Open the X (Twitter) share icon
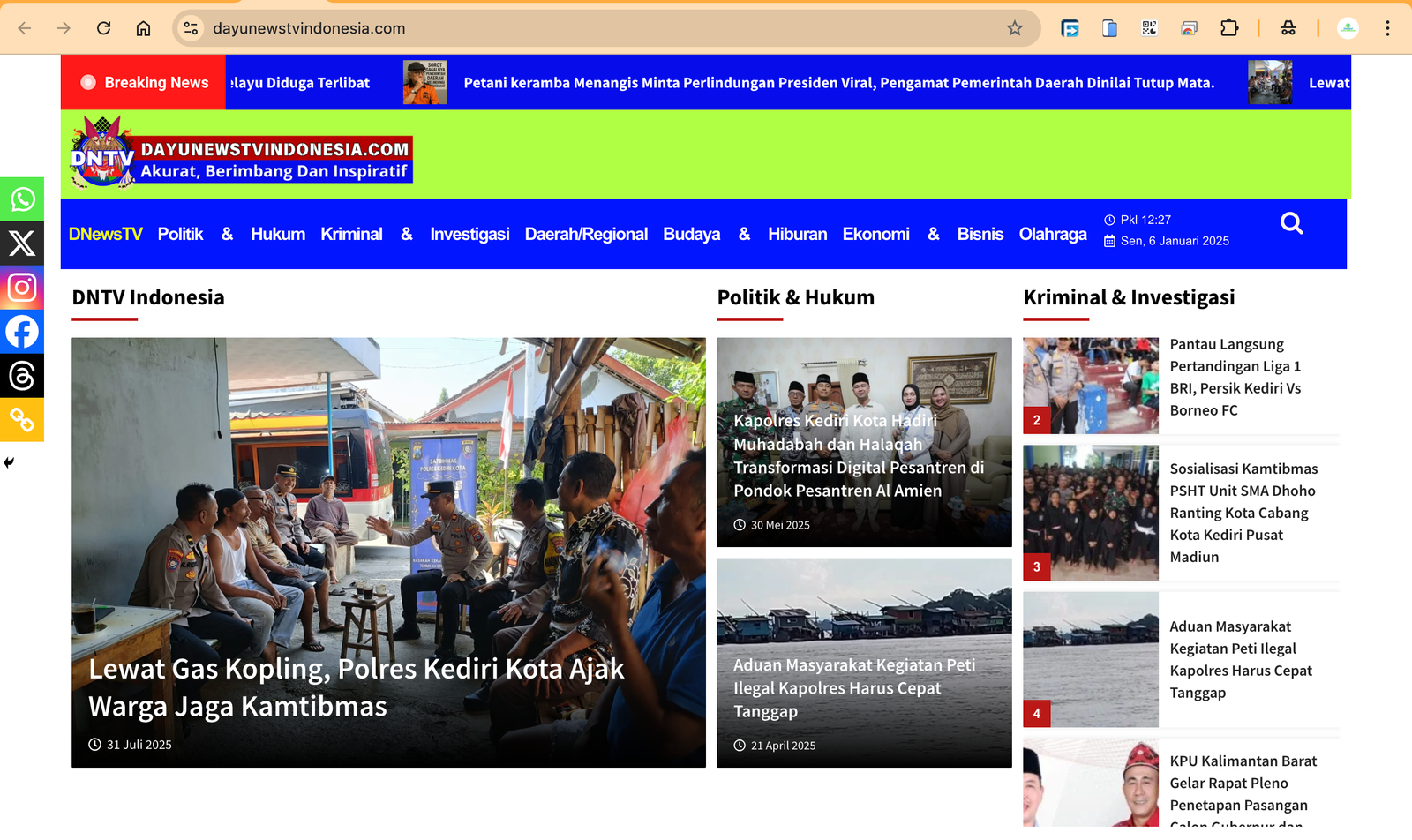 [x=22, y=244]
